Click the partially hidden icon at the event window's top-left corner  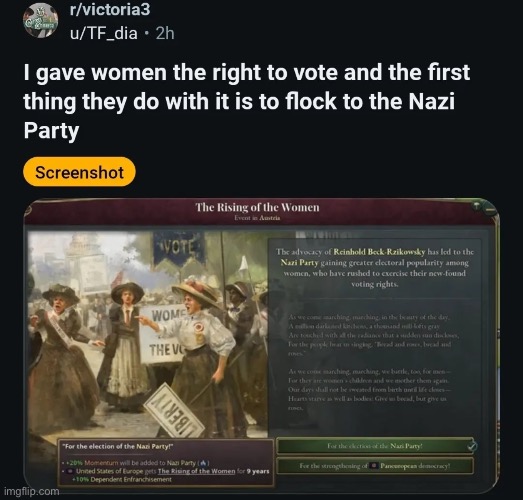coord(27,209)
